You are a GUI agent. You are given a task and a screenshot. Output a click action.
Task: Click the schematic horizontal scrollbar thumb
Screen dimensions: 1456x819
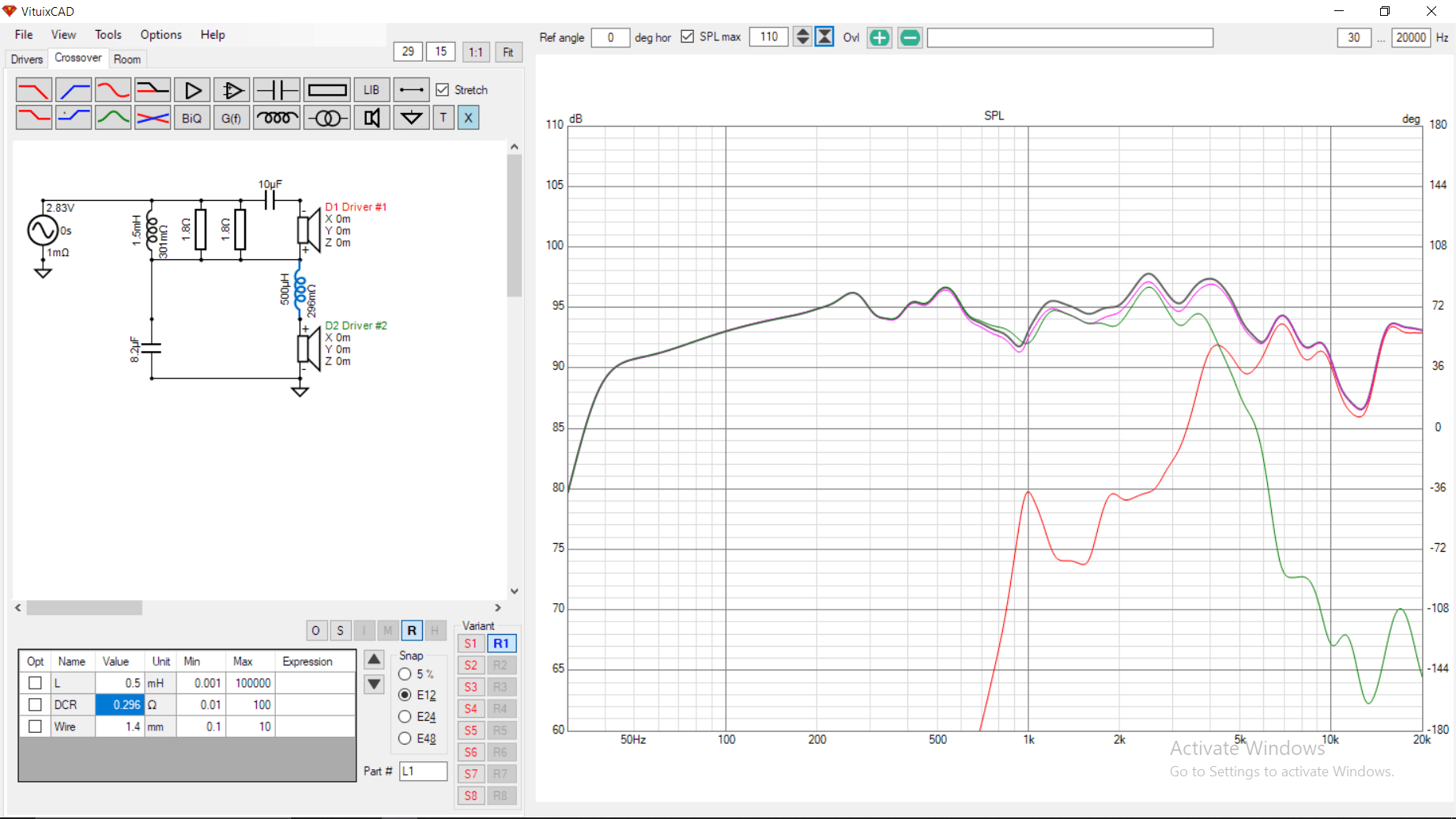pyautogui.click(x=85, y=608)
